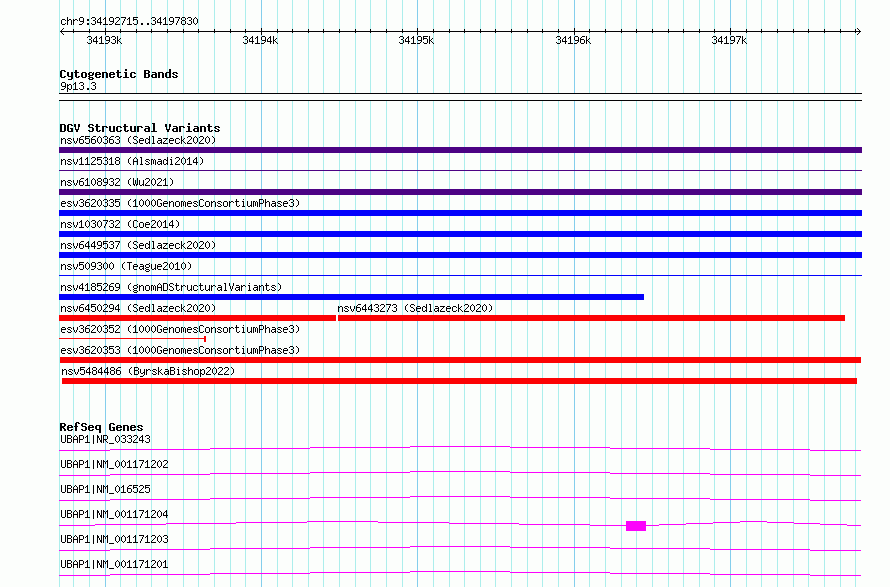Open the UBAP1|NR_033243 transcript label
The image size is (890, 587).
click(x=106, y=439)
